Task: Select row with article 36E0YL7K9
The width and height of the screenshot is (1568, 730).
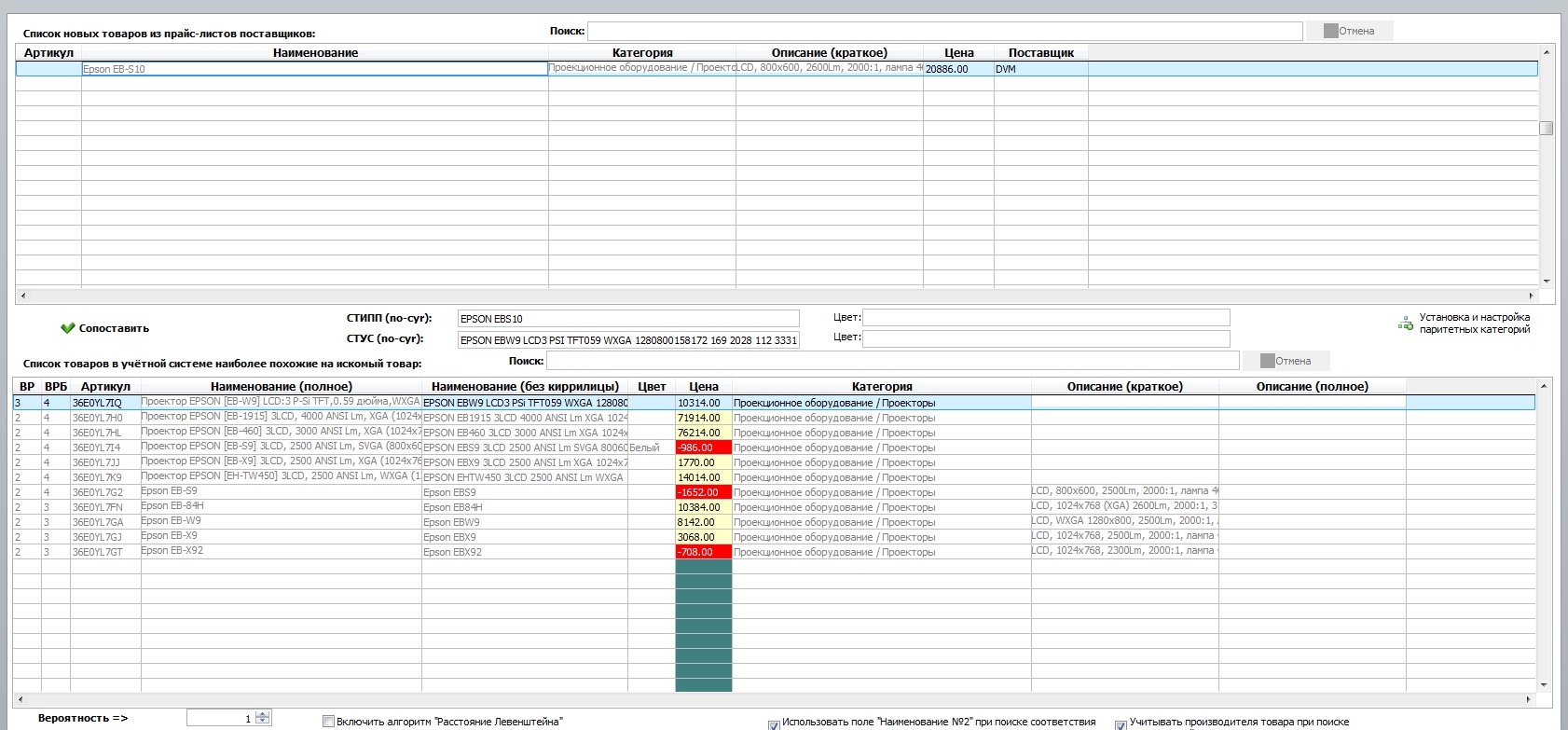Action: click(774, 477)
